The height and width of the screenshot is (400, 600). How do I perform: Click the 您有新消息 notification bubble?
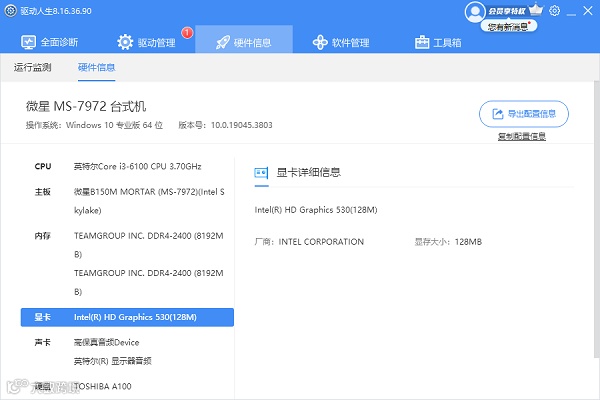point(509,26)
